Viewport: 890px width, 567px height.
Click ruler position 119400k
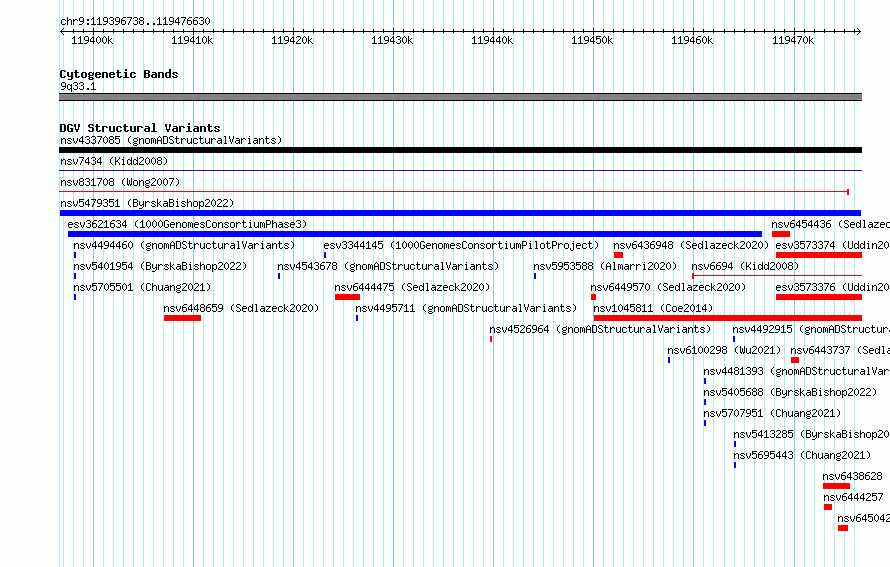[92, 40]
